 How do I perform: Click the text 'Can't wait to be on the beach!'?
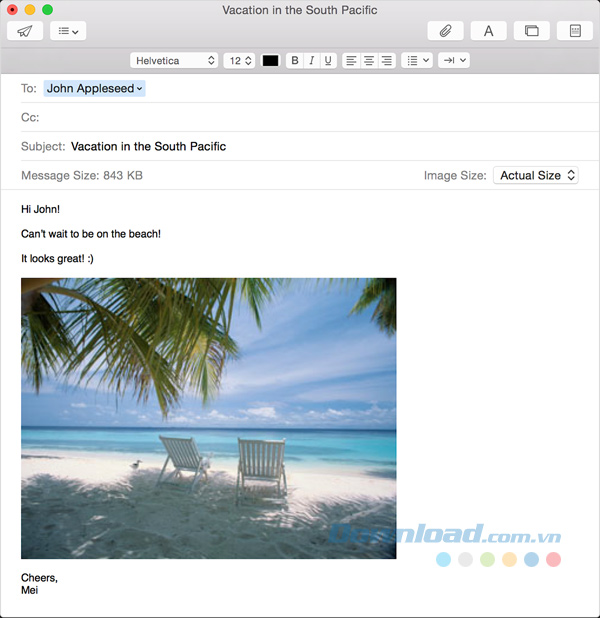[91, 234]
